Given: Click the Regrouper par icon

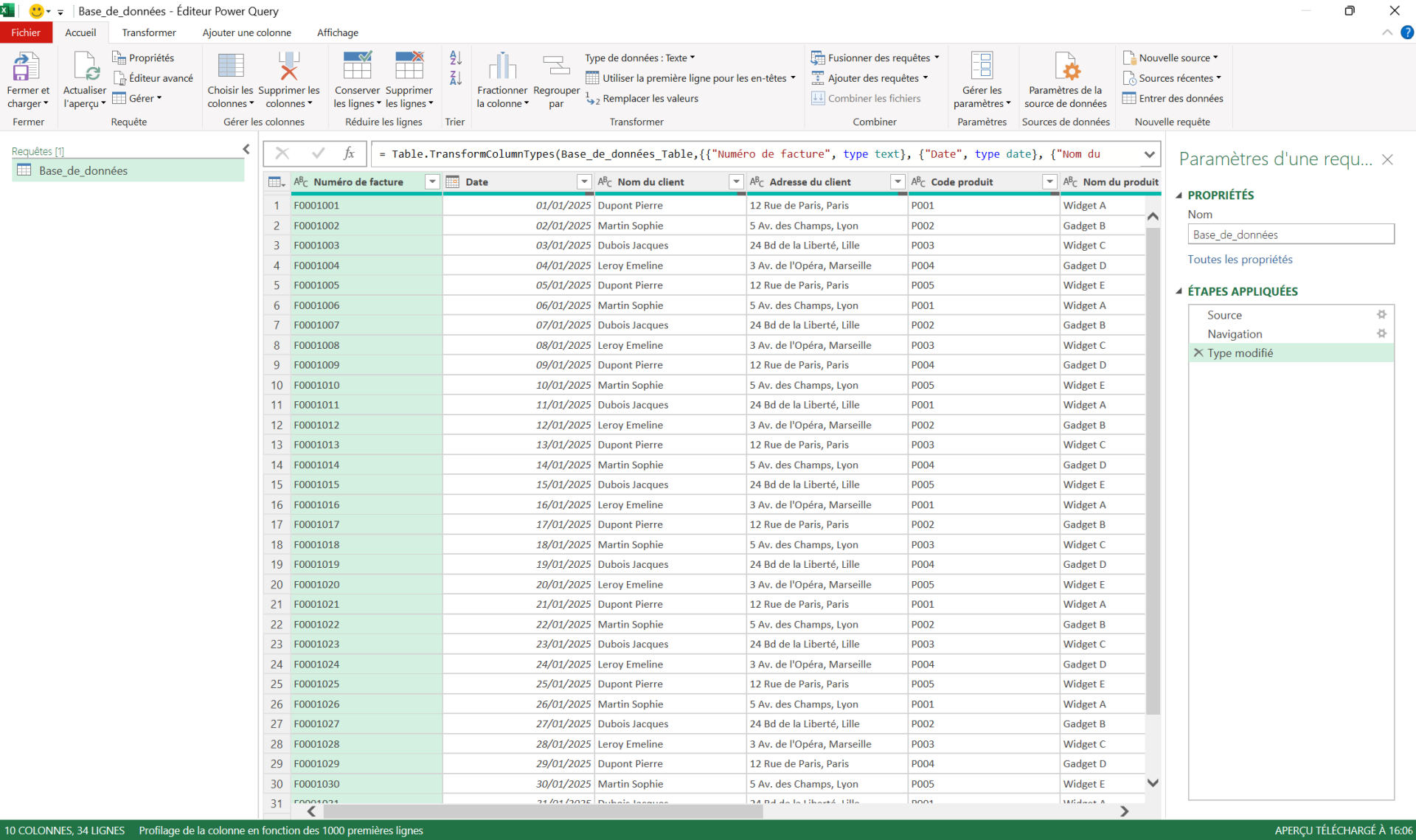Looking at the screenshot, I should 556,67.
